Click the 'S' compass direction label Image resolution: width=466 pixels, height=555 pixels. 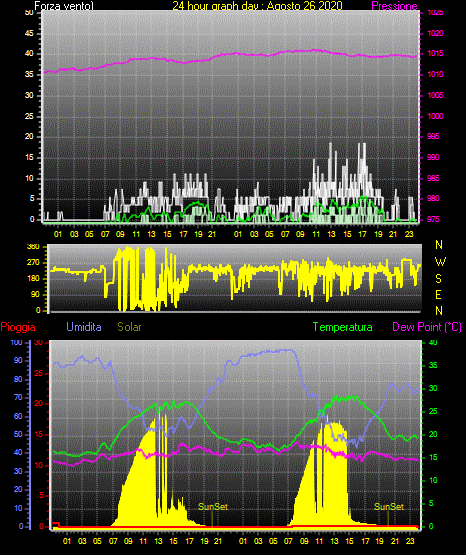click(x=438, y=279)
